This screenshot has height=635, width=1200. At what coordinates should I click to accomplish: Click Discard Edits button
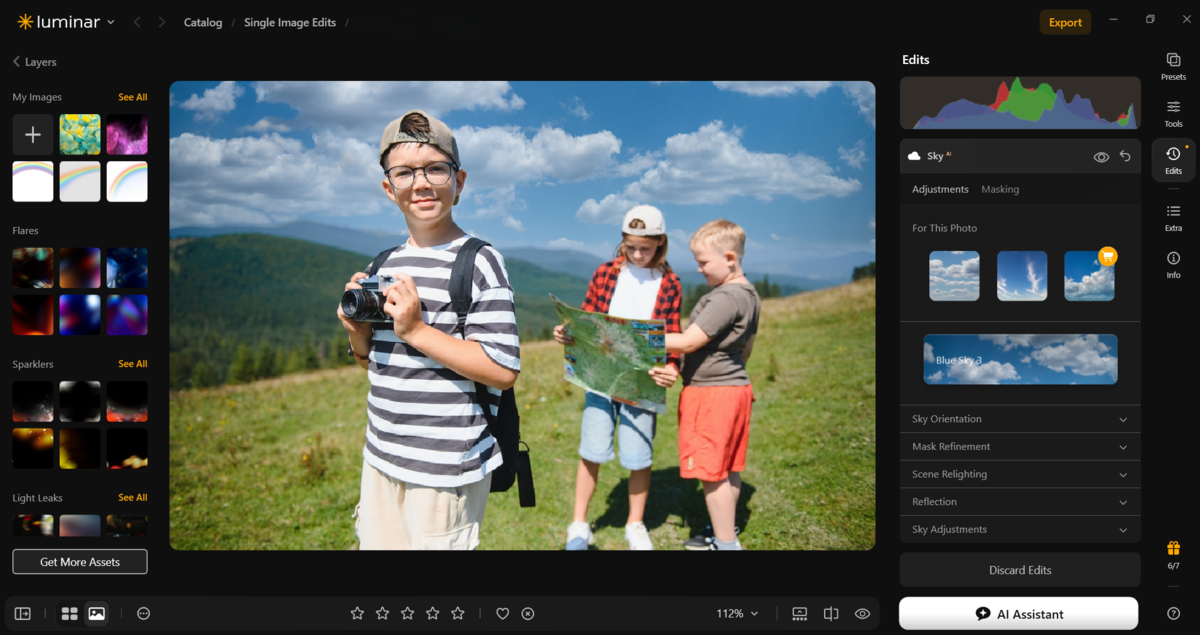[1020, 570]
